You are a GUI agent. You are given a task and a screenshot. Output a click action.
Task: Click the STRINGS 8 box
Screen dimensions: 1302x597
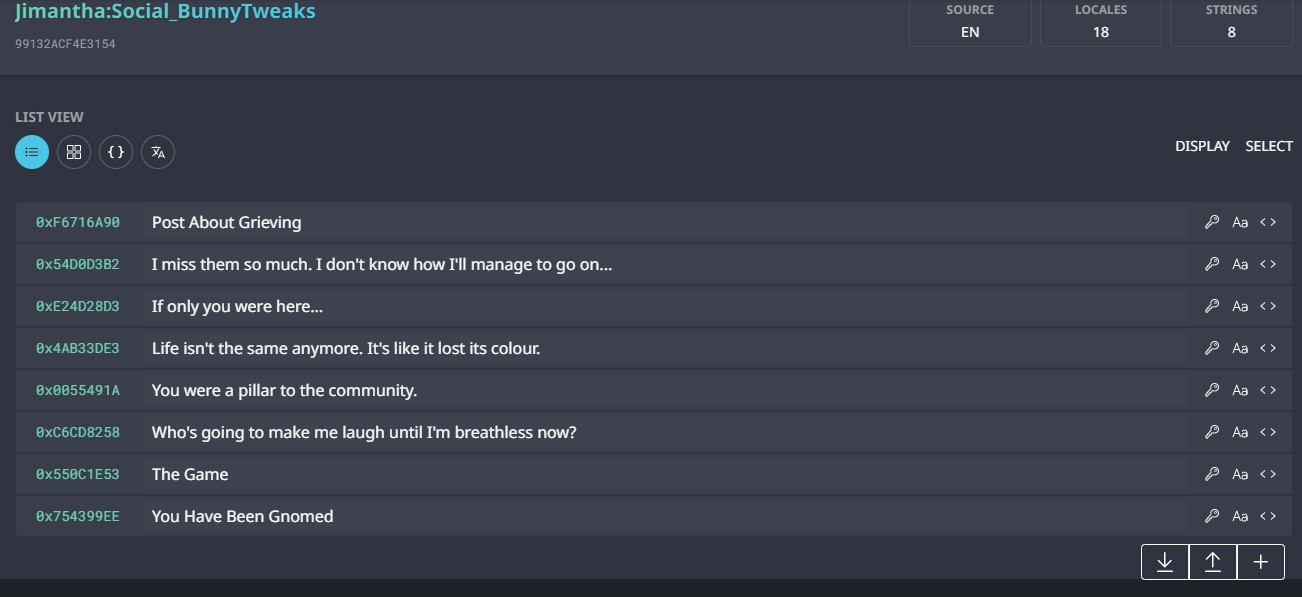(x=1231, y=22)
